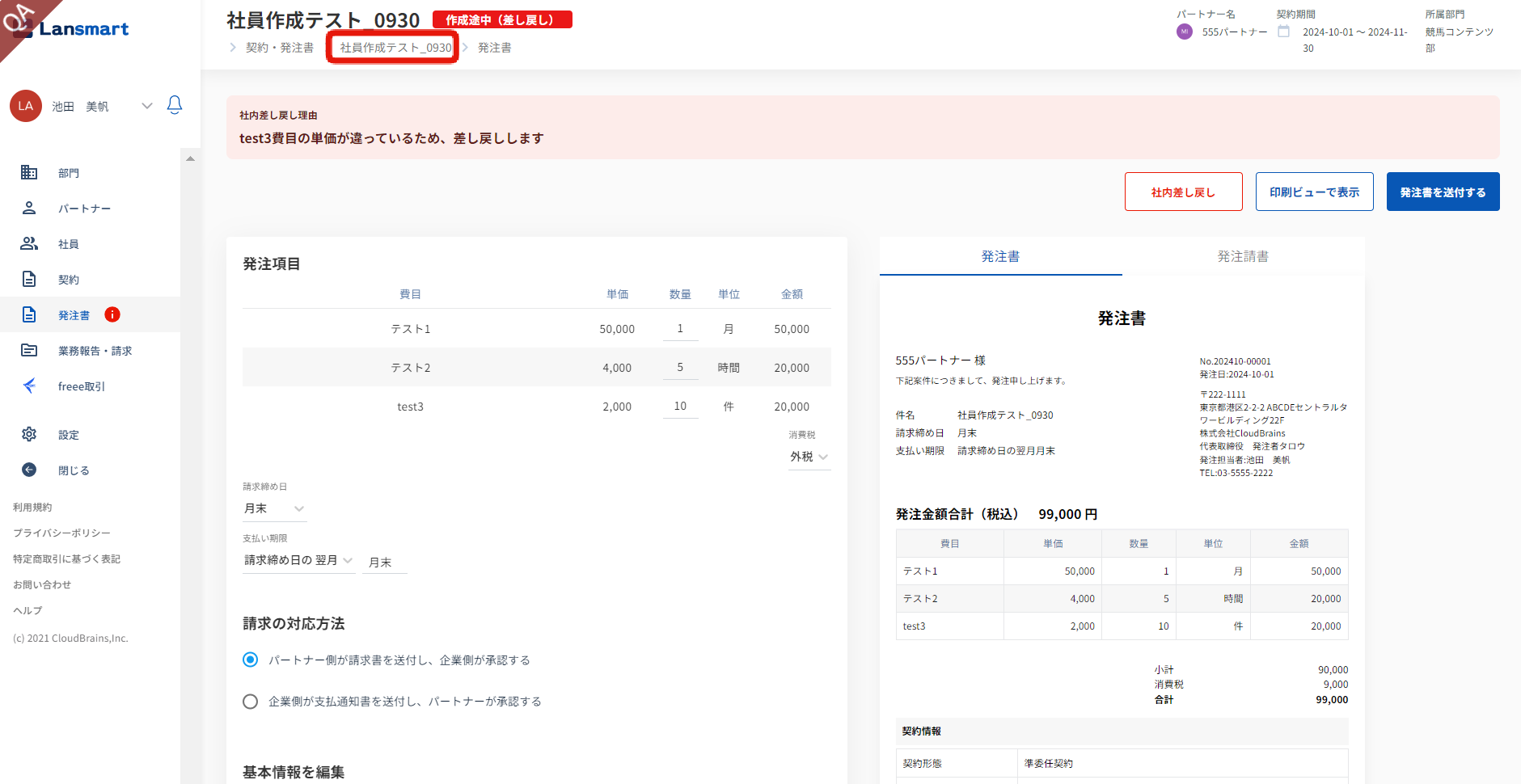Click the 社員 people icon
Viewport: 1521px width, 784px height.
[29, 243]
